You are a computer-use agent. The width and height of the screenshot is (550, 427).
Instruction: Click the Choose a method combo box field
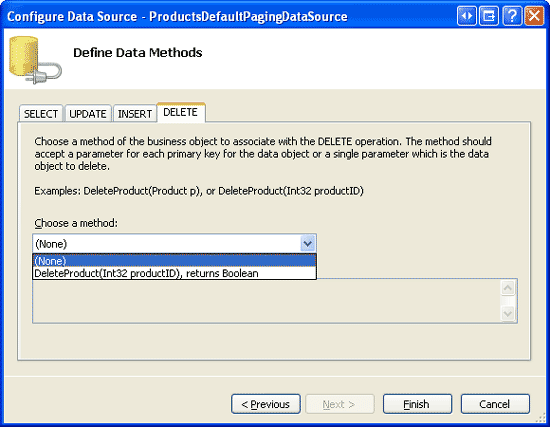174,243
